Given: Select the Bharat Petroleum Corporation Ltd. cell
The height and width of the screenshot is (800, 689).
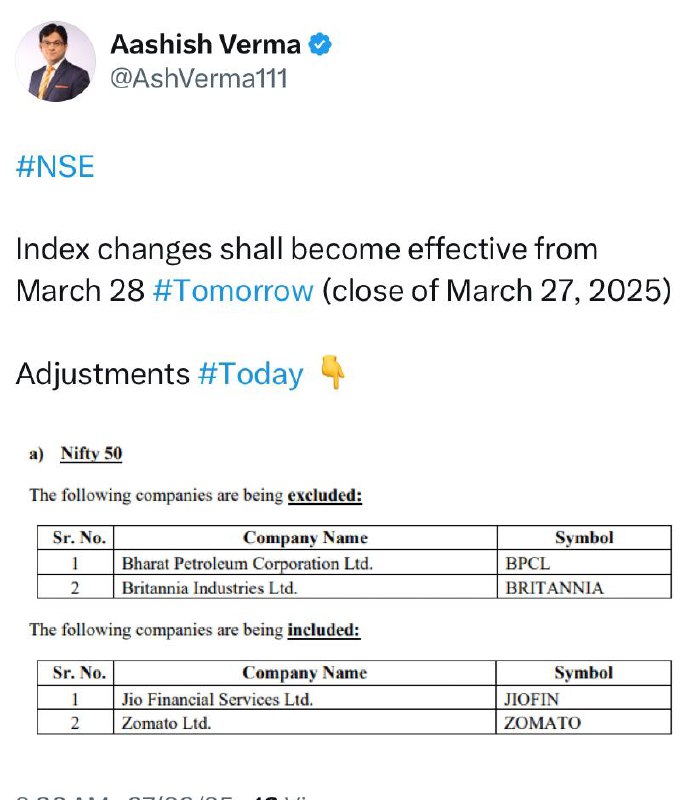Looking at the screenshot, I should 305,563.
